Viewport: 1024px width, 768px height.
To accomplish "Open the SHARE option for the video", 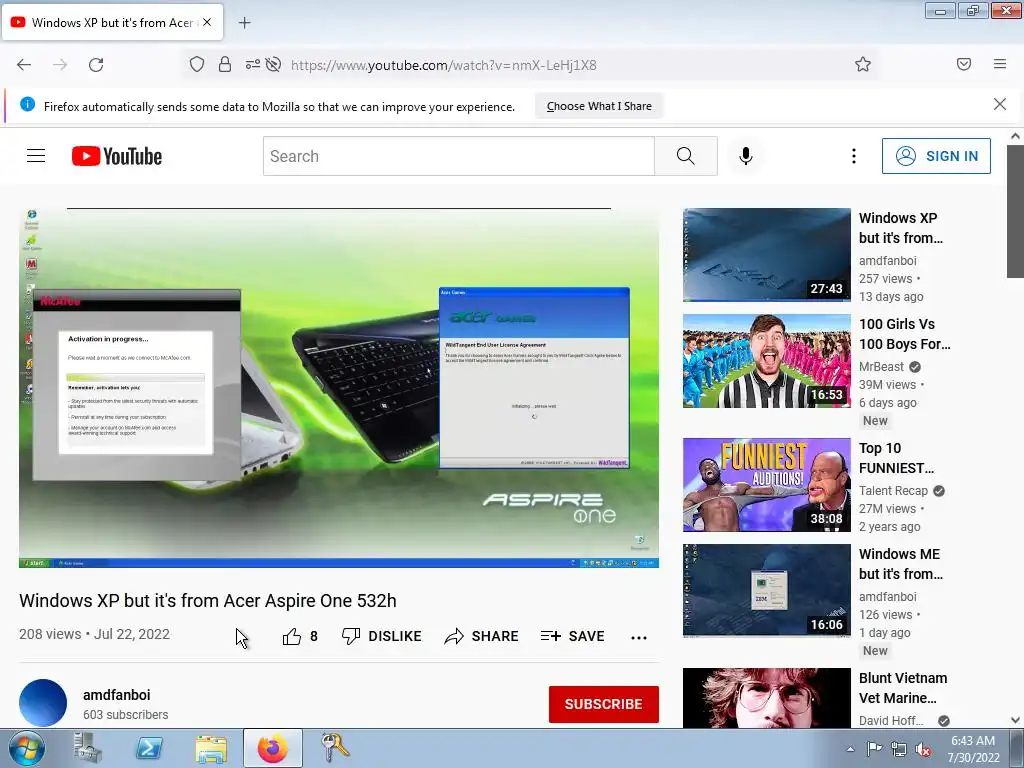I will [x=481, y=636].
